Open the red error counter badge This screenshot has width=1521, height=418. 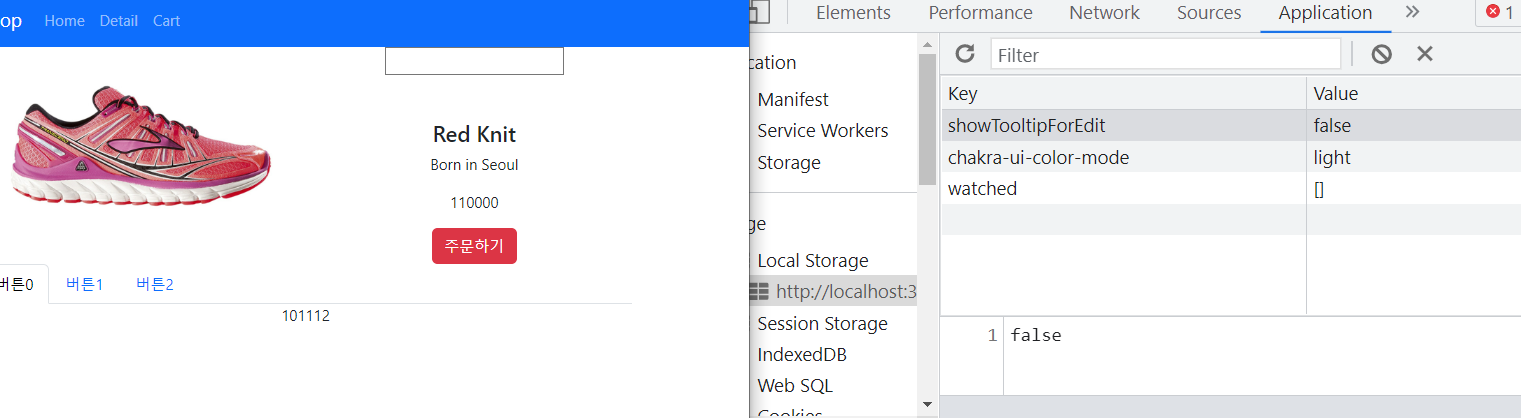1499,12
